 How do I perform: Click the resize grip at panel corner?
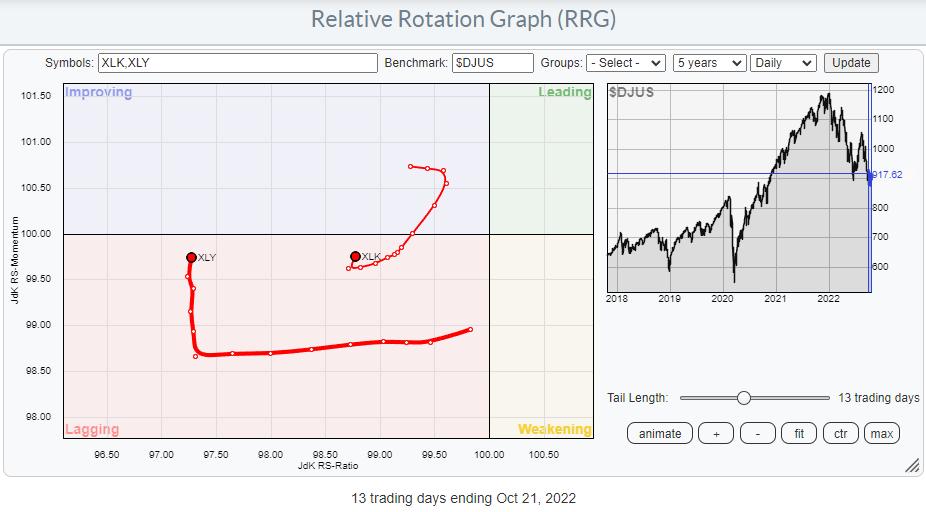point(911,466)
